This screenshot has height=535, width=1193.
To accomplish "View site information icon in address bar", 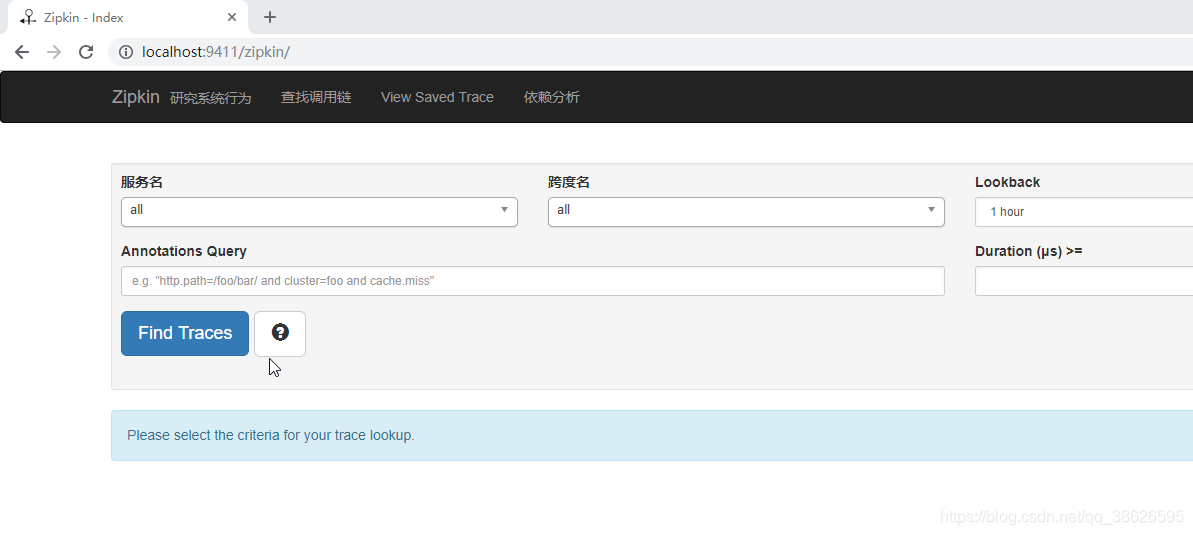I will 127,52.
